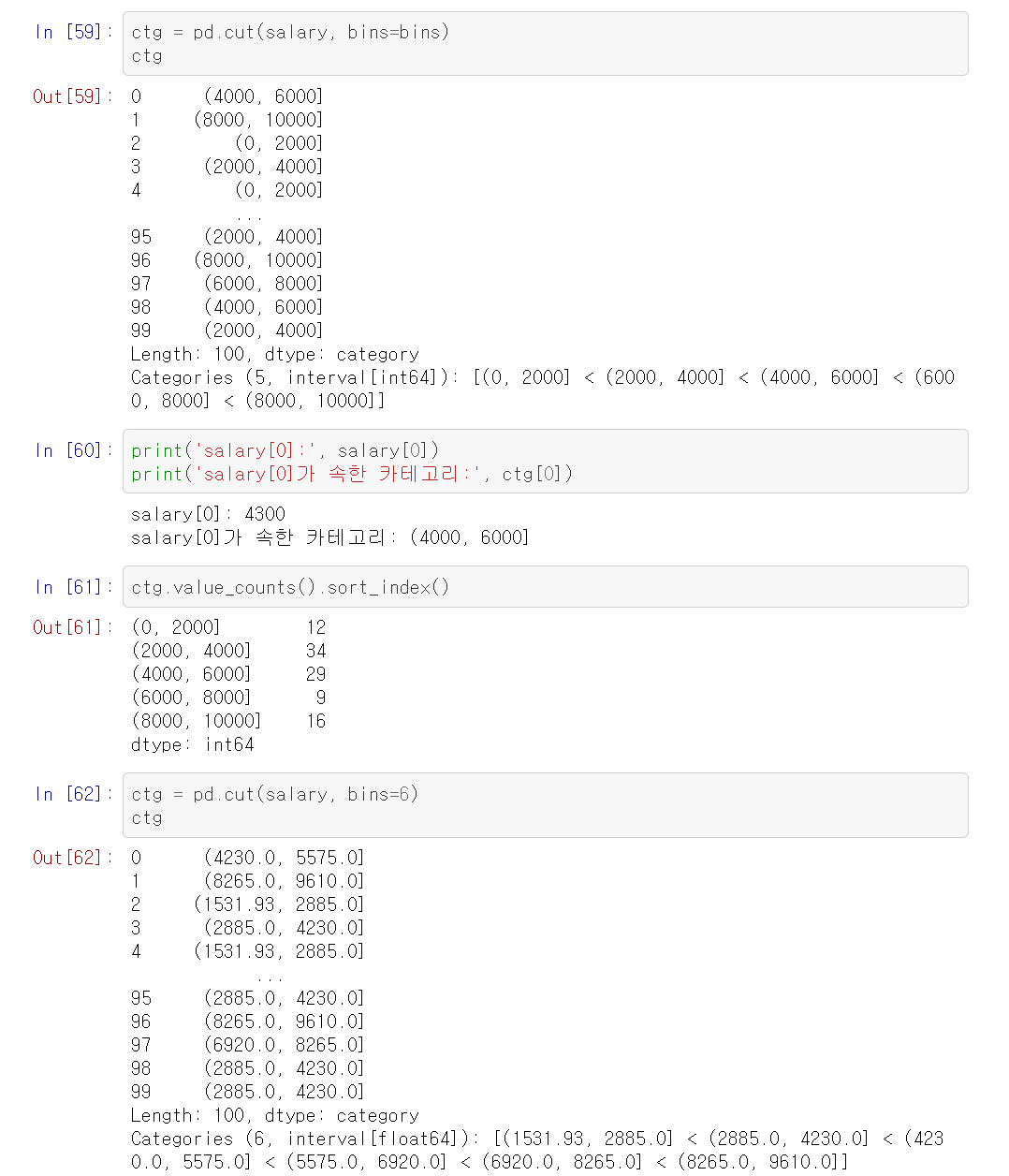This screenshot has height=1176, width=1009.
Task: Click the 'Out[62]:' prompt label
Action: click(73, 858)
